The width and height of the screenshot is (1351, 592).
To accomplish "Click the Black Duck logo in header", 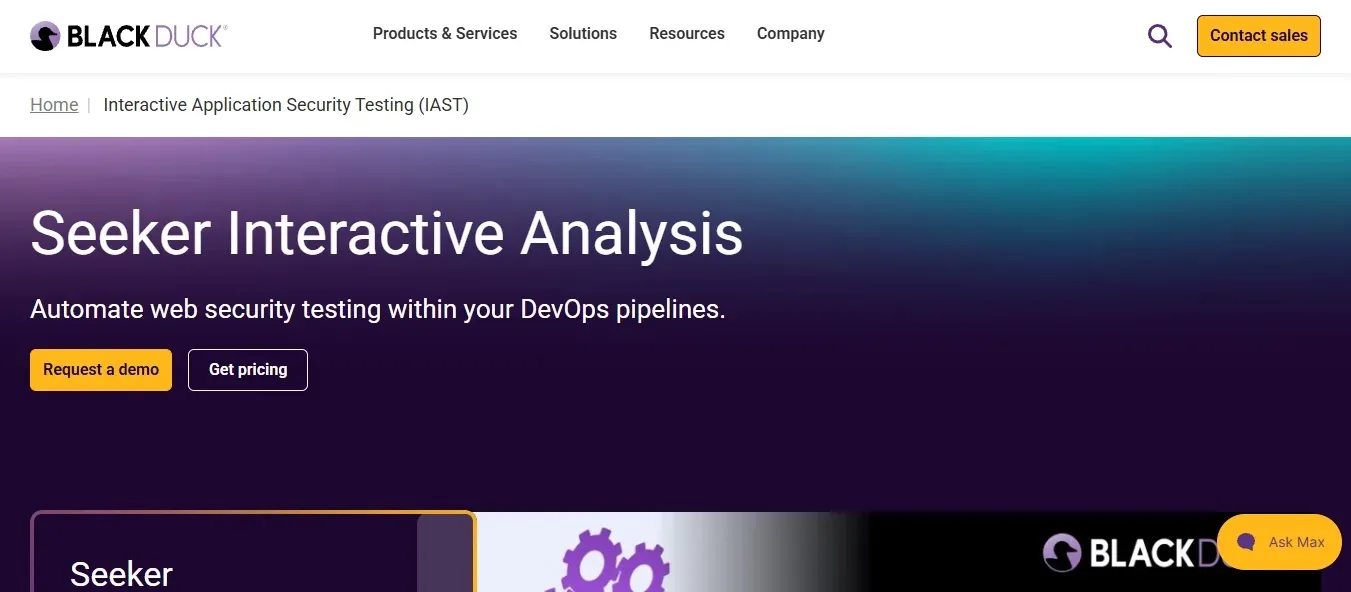I will click(128, 36).
